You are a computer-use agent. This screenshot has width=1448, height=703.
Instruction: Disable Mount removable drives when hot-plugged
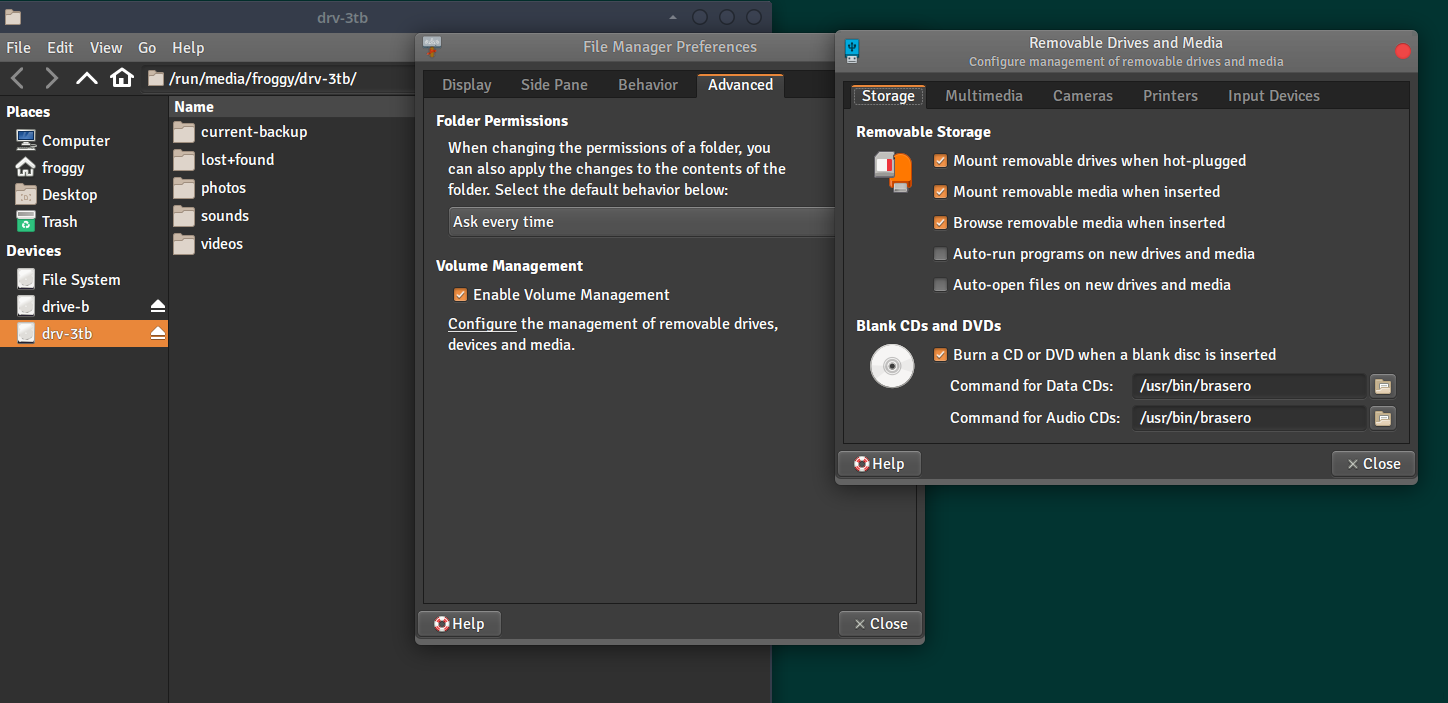pos(940,161)
